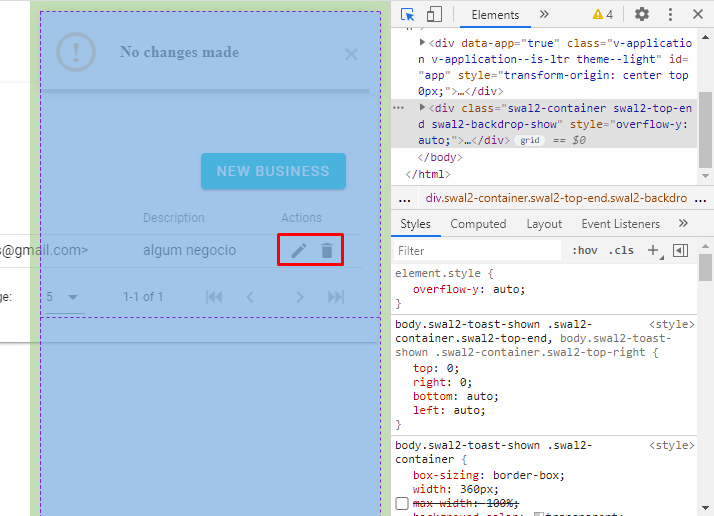Open the node actions ellipsis in DOM tree
Screen dimensions: 714x516
click(x=398, y=108)
